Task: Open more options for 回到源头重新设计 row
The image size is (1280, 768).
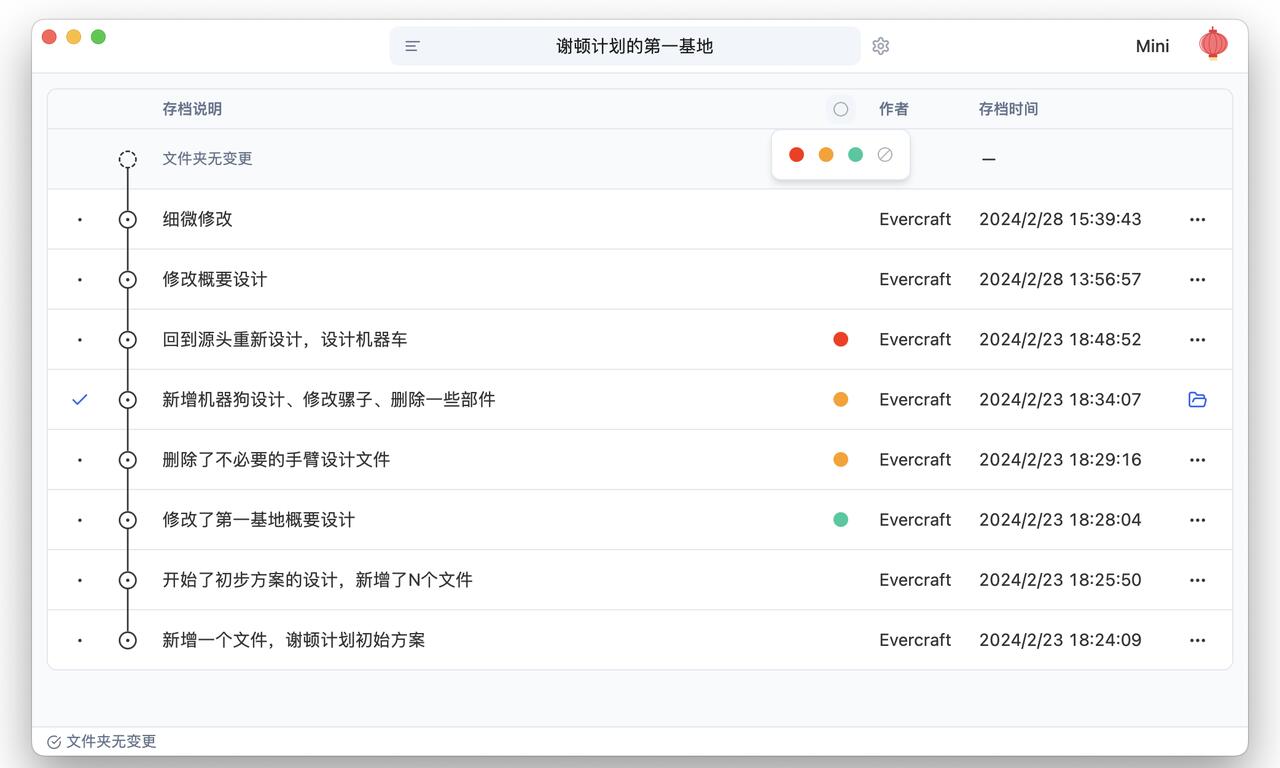Action: click(1197, 340)
